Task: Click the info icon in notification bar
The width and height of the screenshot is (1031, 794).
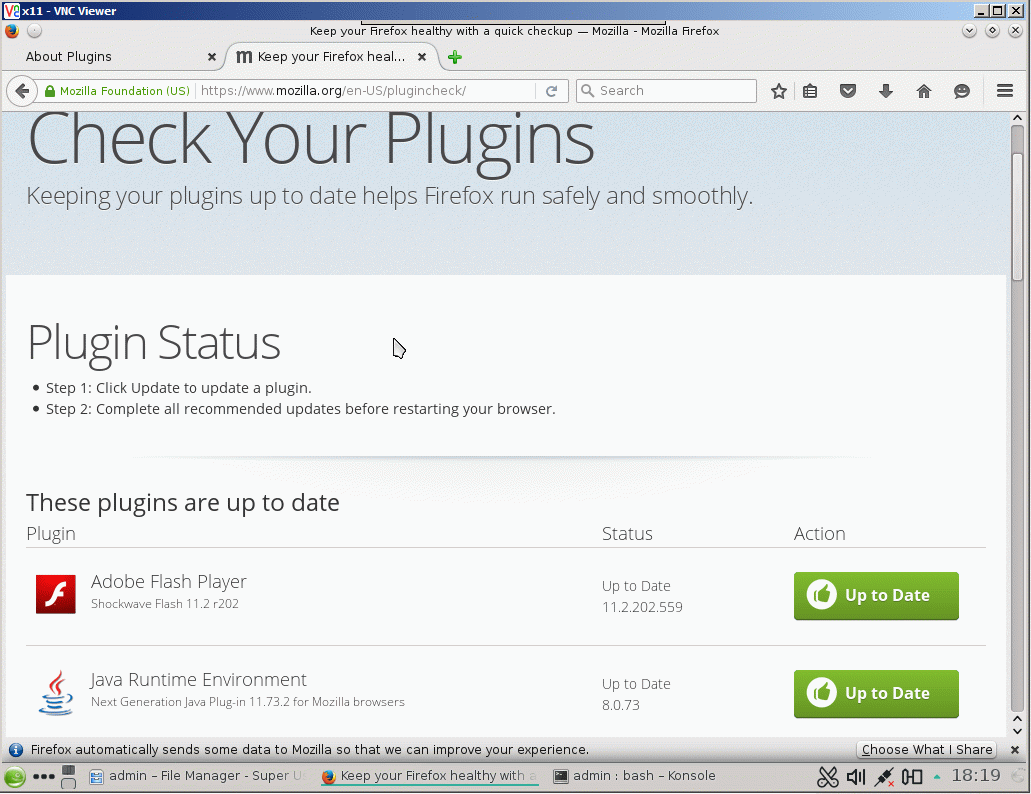Action: 16,749
